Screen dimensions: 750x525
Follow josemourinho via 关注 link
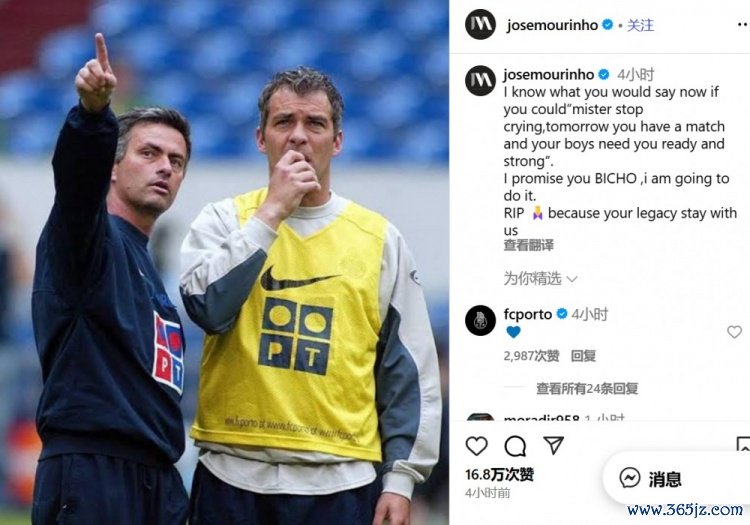[x=640, y=25]
